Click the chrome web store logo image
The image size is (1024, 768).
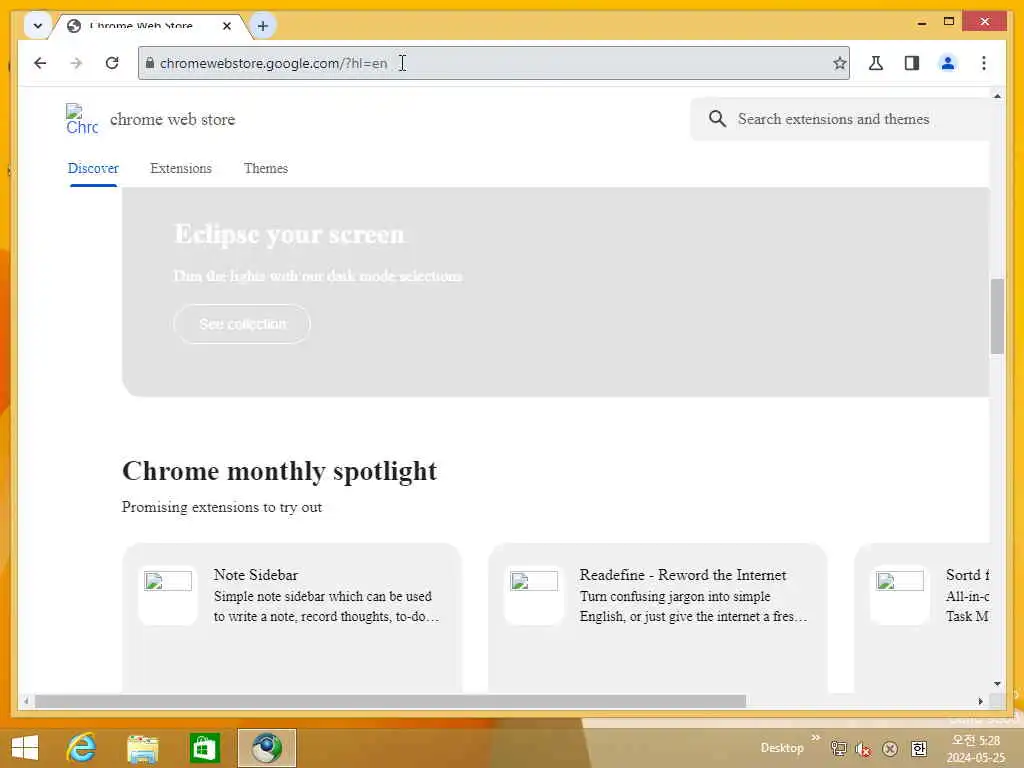[x=82, y=120]
